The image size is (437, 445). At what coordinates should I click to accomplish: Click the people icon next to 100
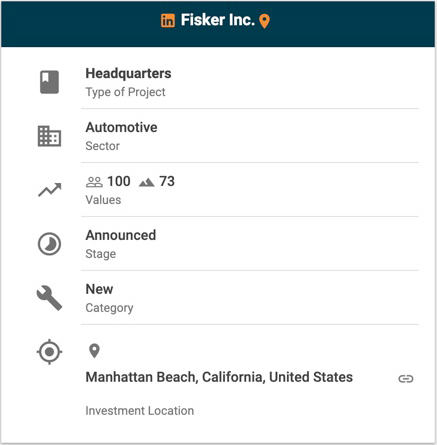tap(94, 182)
